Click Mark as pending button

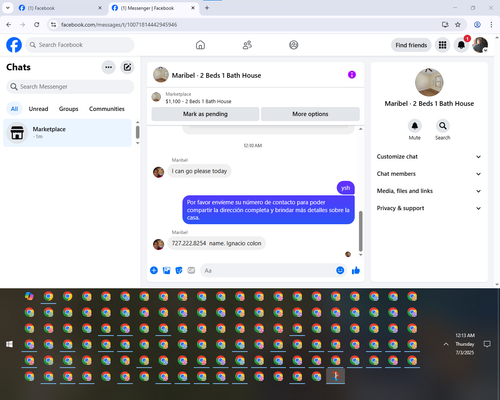pyautogui.click(x=205, y=114)
